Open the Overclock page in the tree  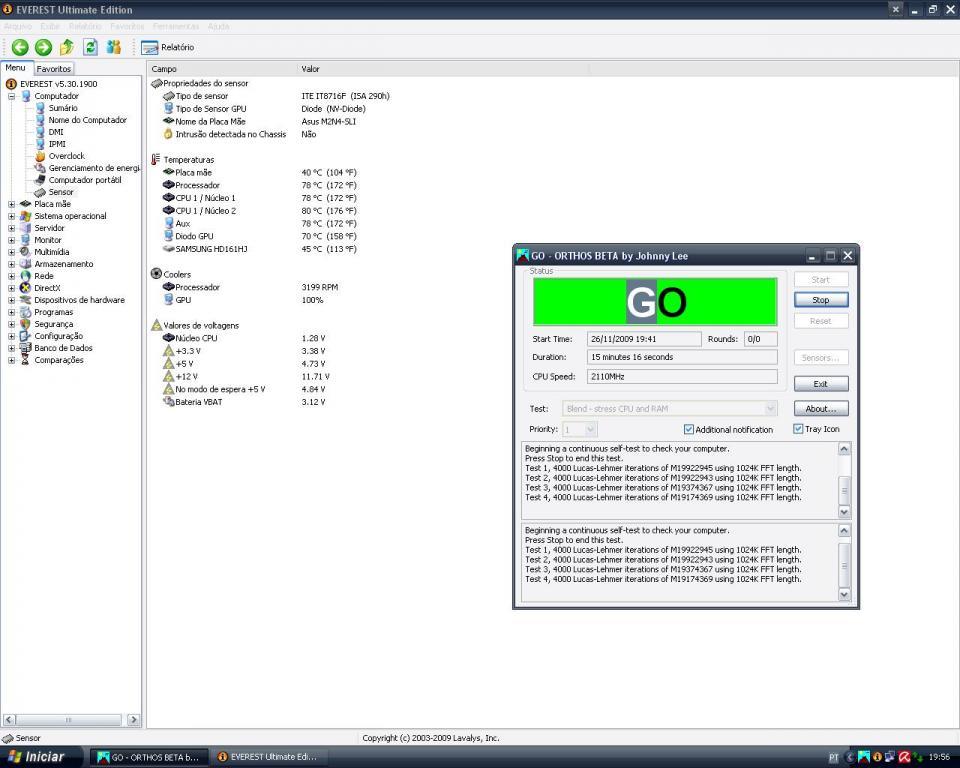click(67, 156)
